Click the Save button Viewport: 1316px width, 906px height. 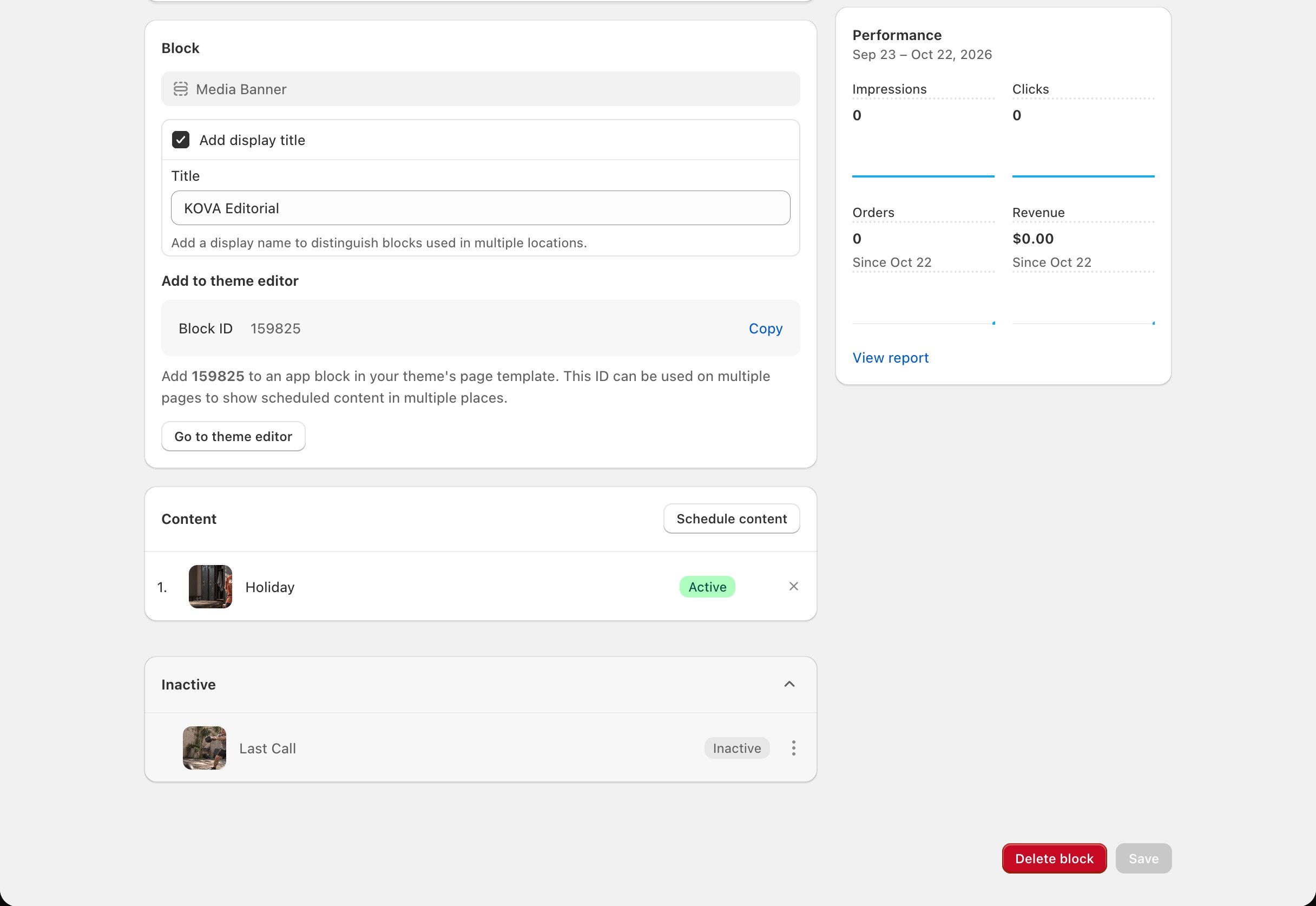point(1143,858)
